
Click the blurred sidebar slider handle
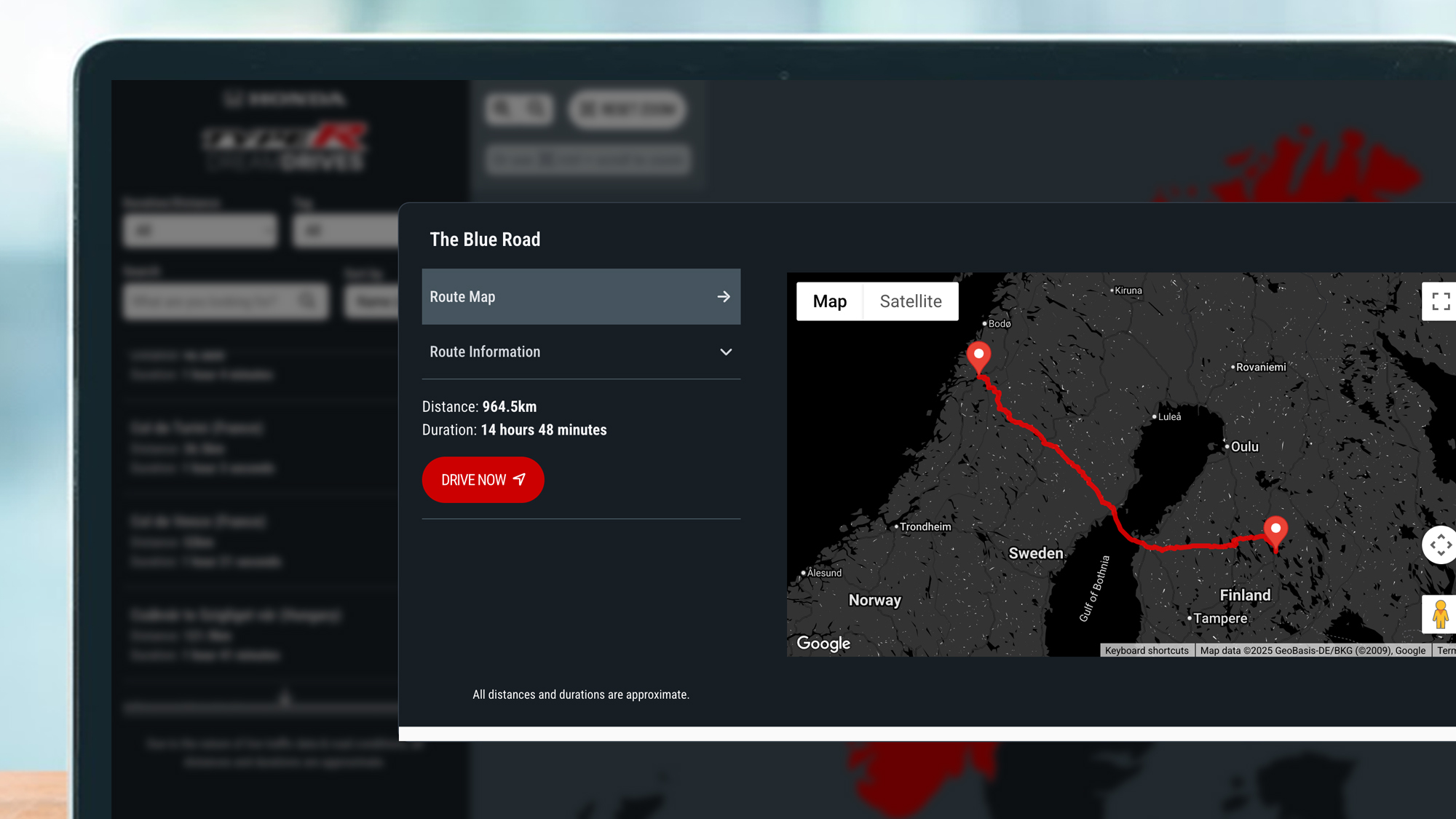click(x=285, y=700)
